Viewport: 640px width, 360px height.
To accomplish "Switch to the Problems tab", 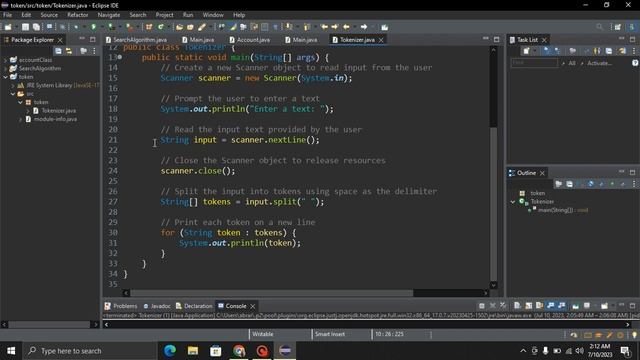I will pyautogui.click(x=120, y=306).
